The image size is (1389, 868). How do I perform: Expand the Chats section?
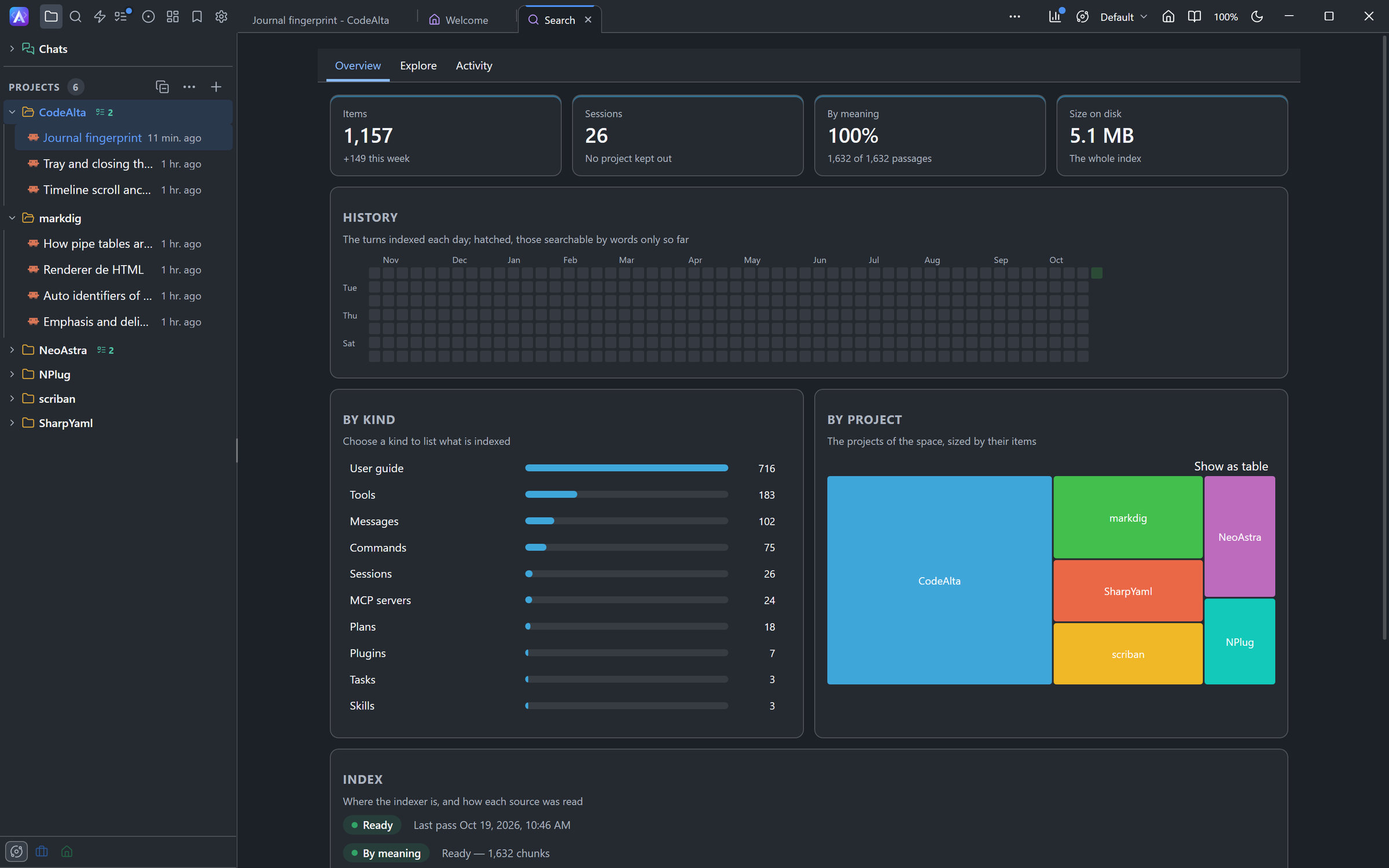click(12, 49)
